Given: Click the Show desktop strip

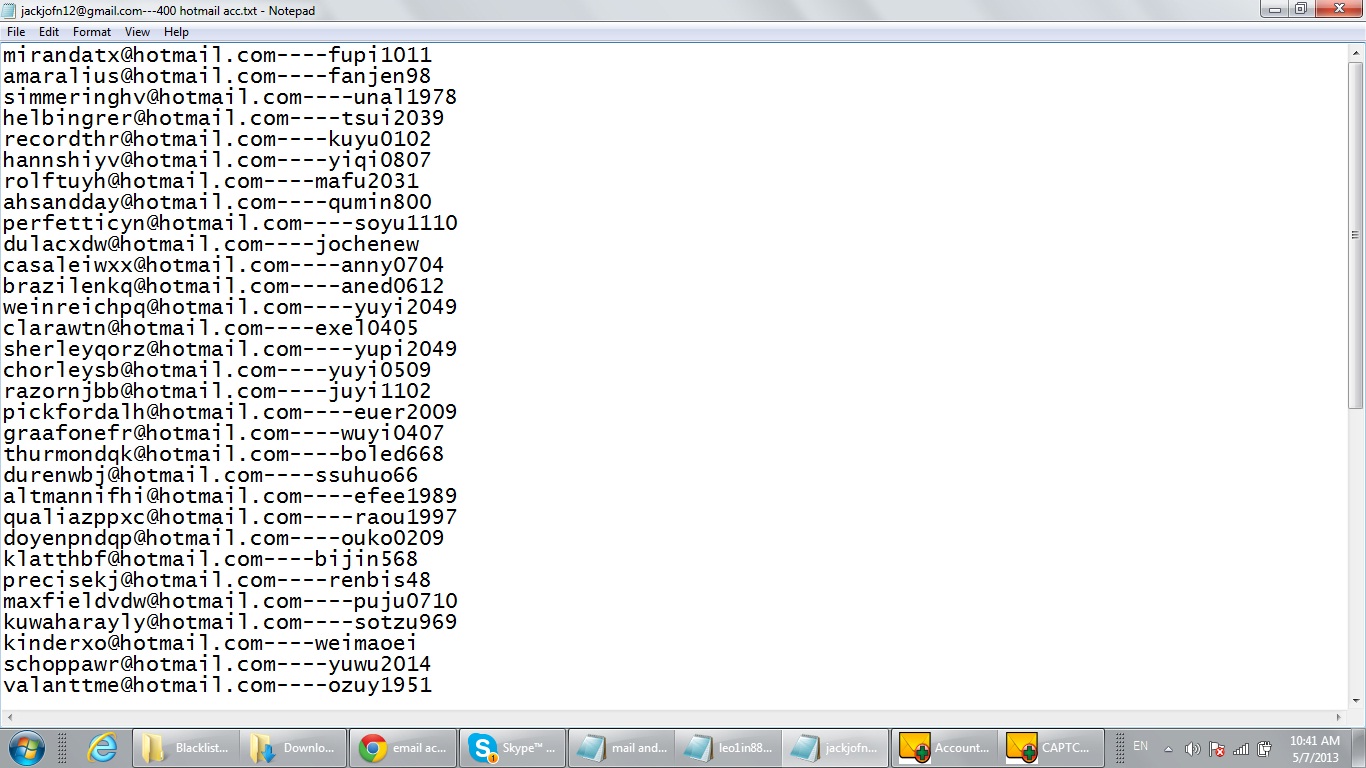Looking at the screenshot, I should click(x=1358, y=748).
